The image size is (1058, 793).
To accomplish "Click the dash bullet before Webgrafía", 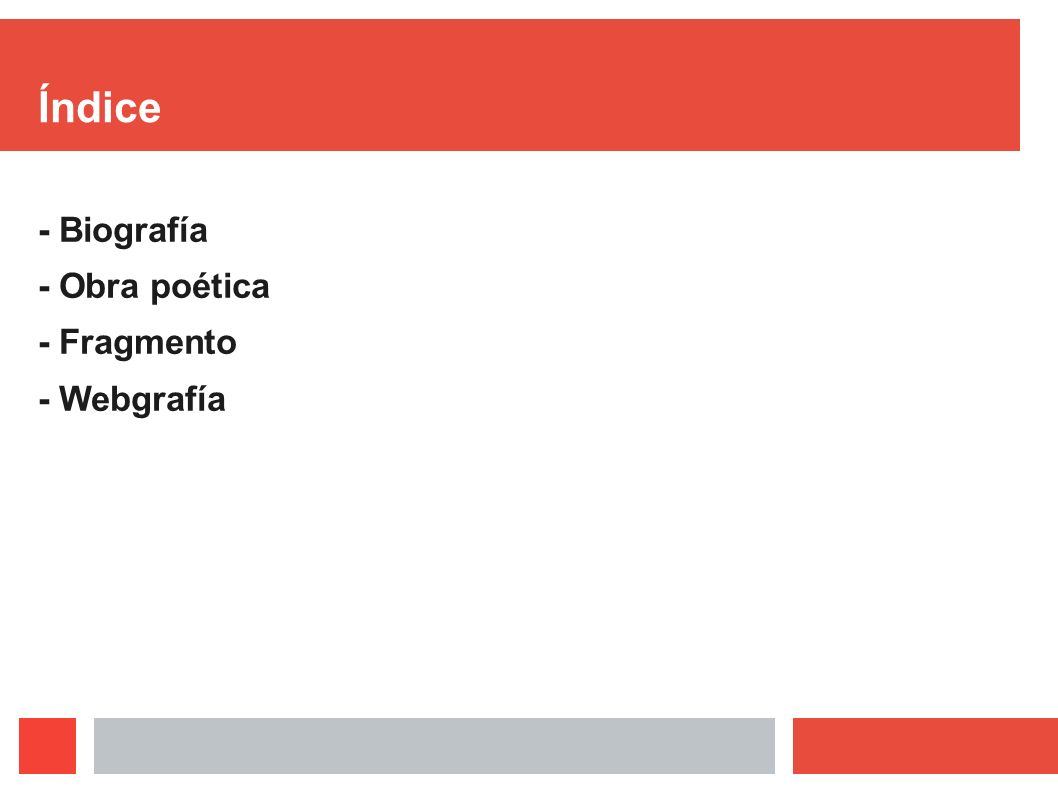I will point(45,402).
